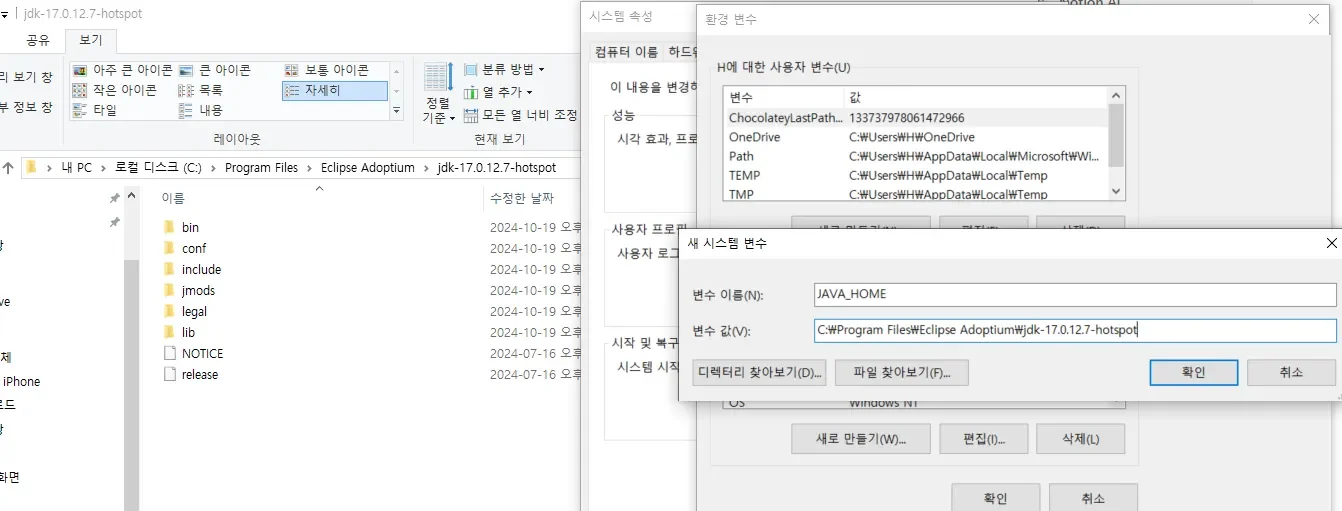
Task: Navigate to 로컬 디스크 (C:) in the breadcrumb
Action: click(158, 168)
